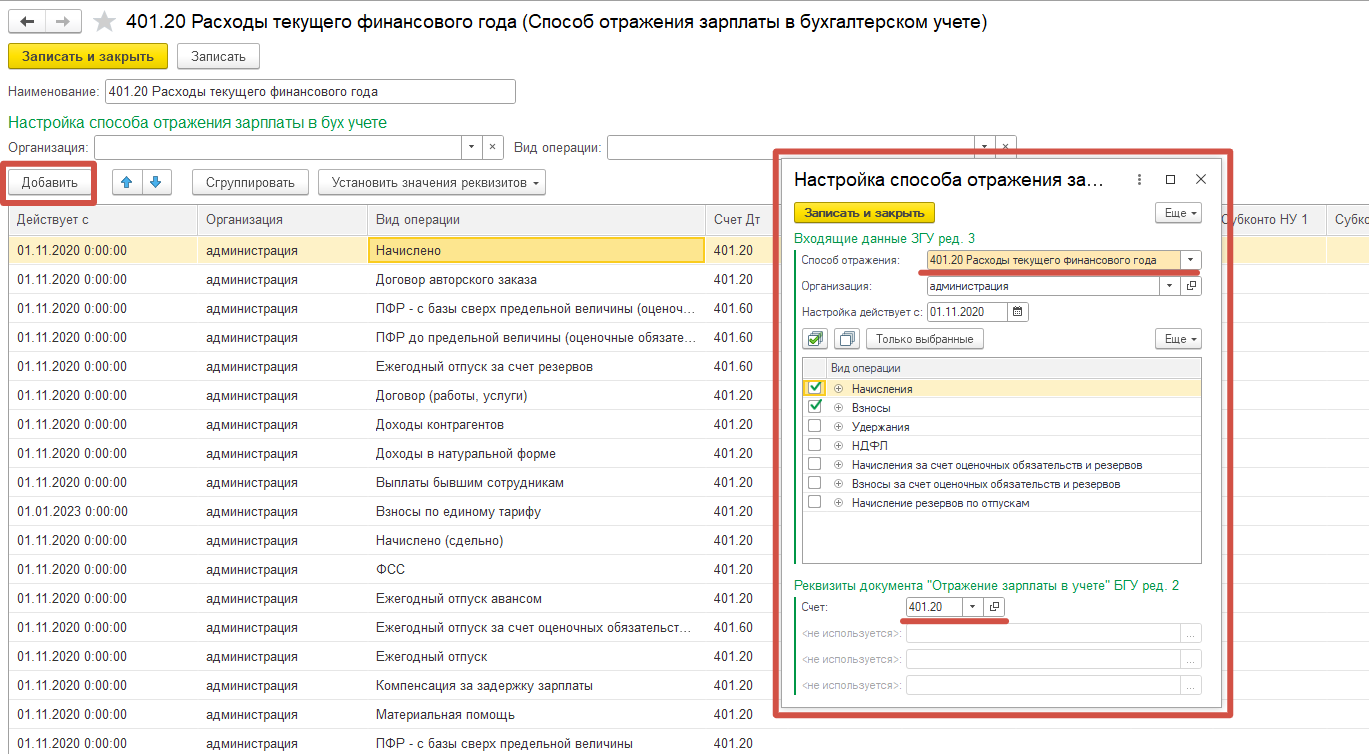This screenshot has width=1369, height=754.
Task: Check all operation types in the dialog
Action: [x=817, y=339]
